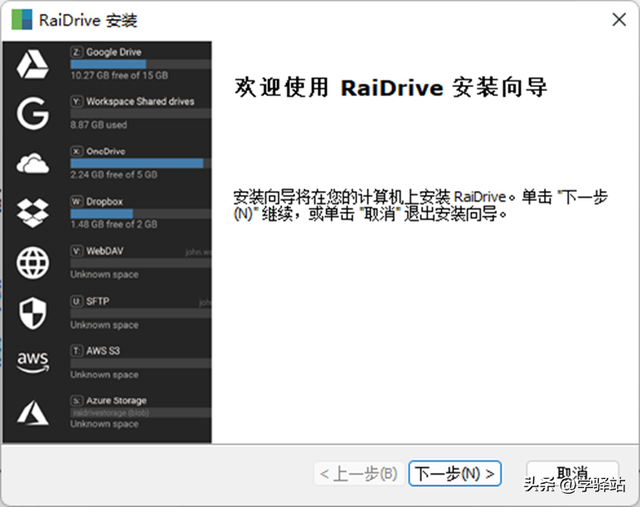Click the aws logo icon
This screenshot has width=640, height=507.
pos(33,362)
